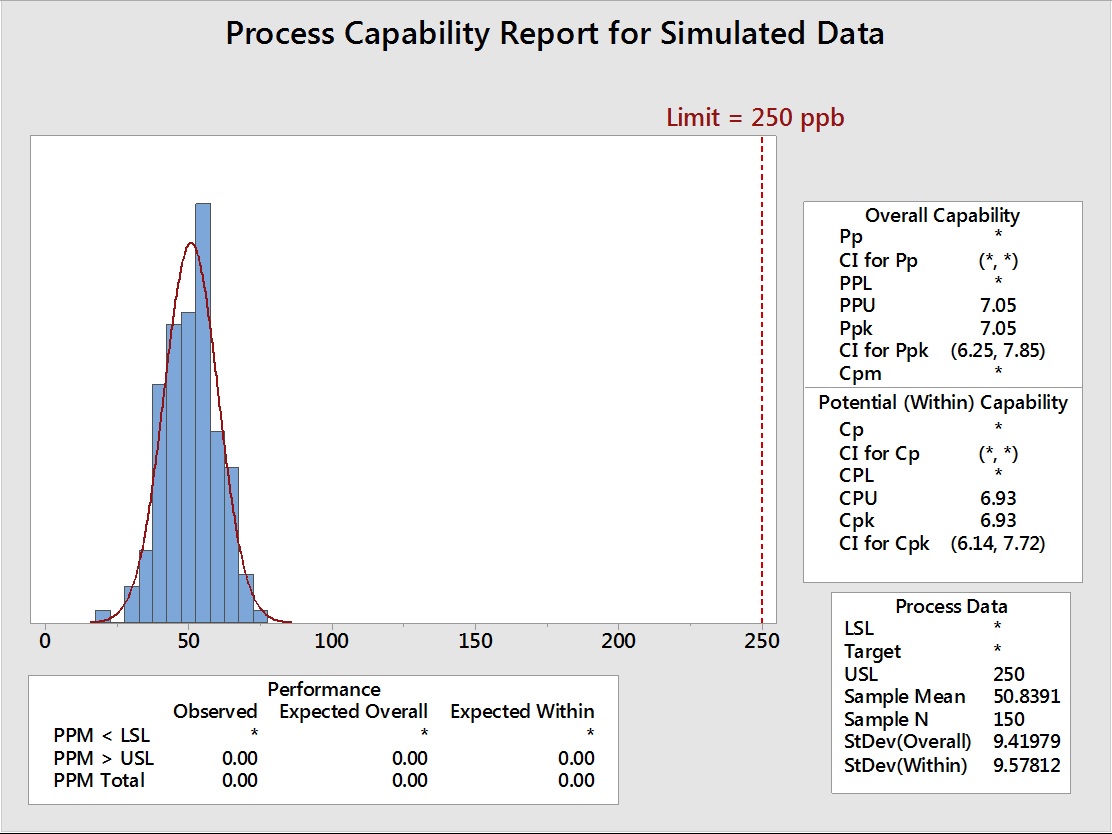Select the x-axis tick label 200
The width and height of the screenshot is (1112, 834).
(618, 641)
